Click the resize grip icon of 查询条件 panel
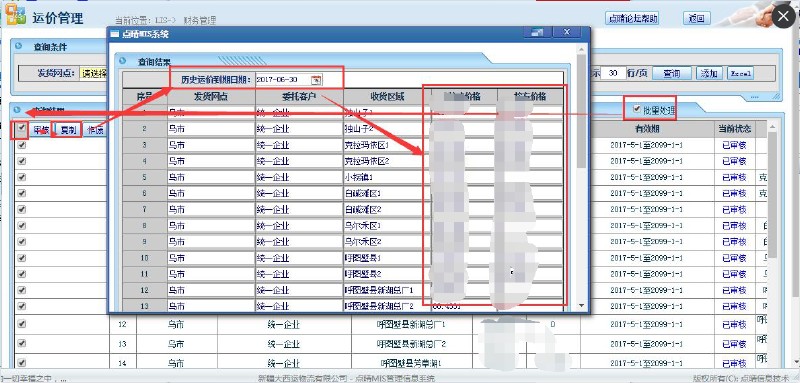 click(x=776, y=96)
